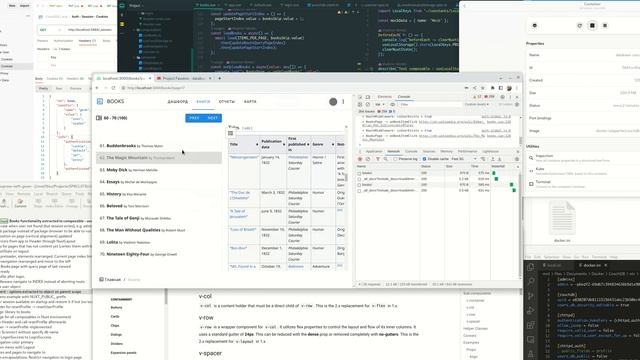The height and width of the screenshot is (360, 640).
Task: Click the stop icon in Container window
Action: [x=592, y=25]
